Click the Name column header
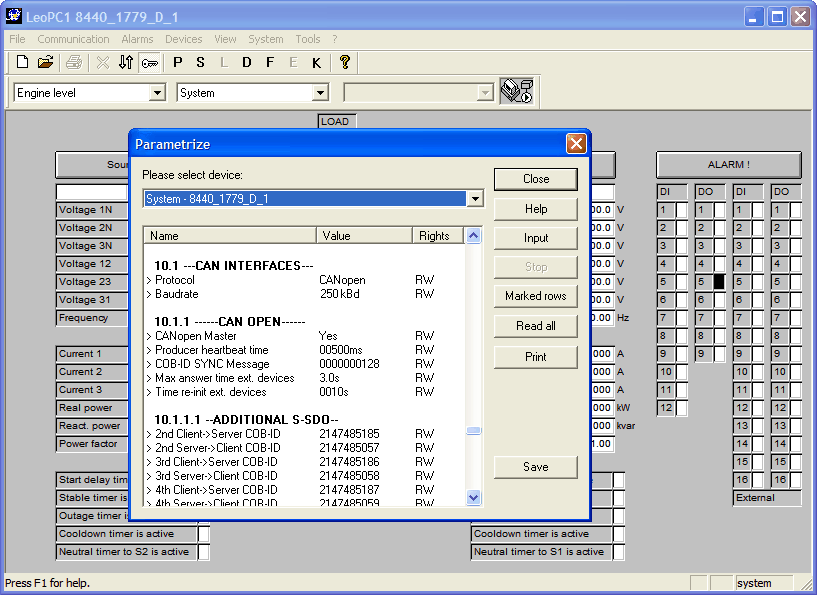The height and width of the screenshot is (595, 817). tap(230, 235)
